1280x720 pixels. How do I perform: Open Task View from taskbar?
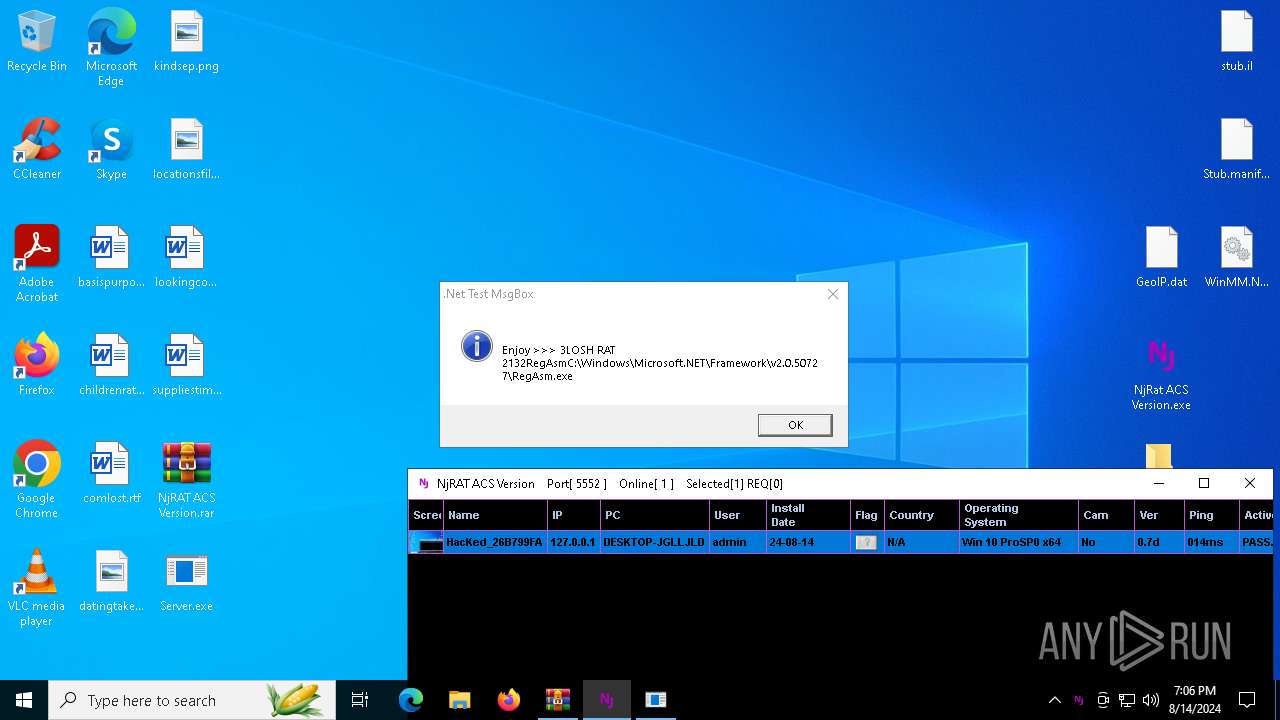[x=360, y=700]
